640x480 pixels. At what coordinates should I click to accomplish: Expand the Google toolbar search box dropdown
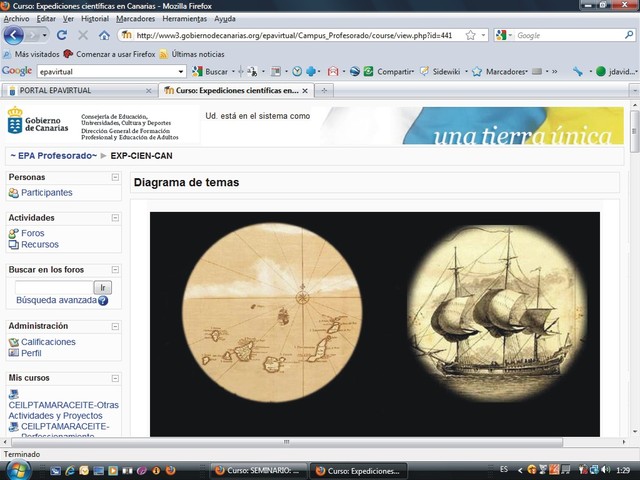pos(180,72)
